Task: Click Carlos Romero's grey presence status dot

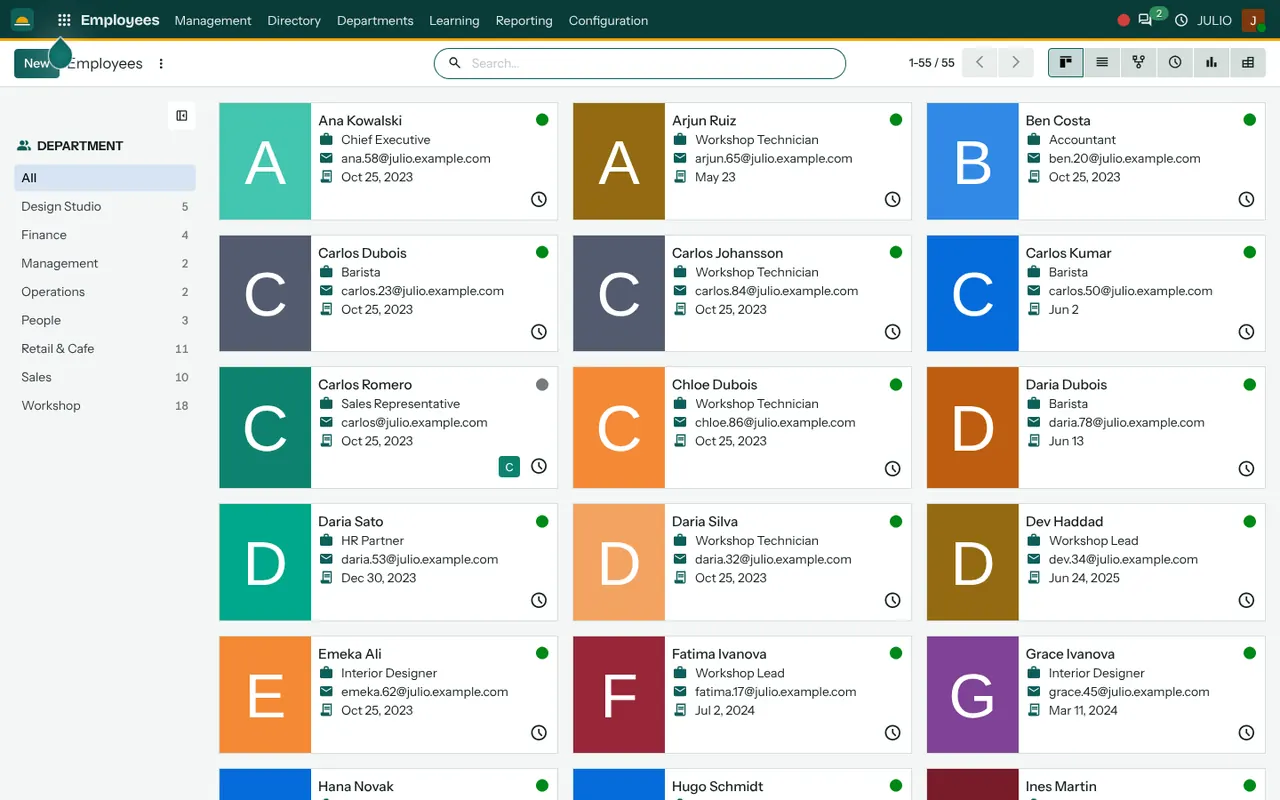Action: [x=542, y=384]
